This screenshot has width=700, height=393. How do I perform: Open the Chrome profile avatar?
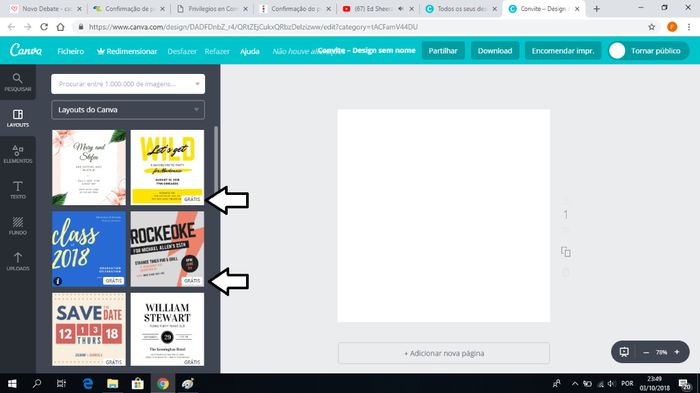pyautogui.click(x=672, y=27)
